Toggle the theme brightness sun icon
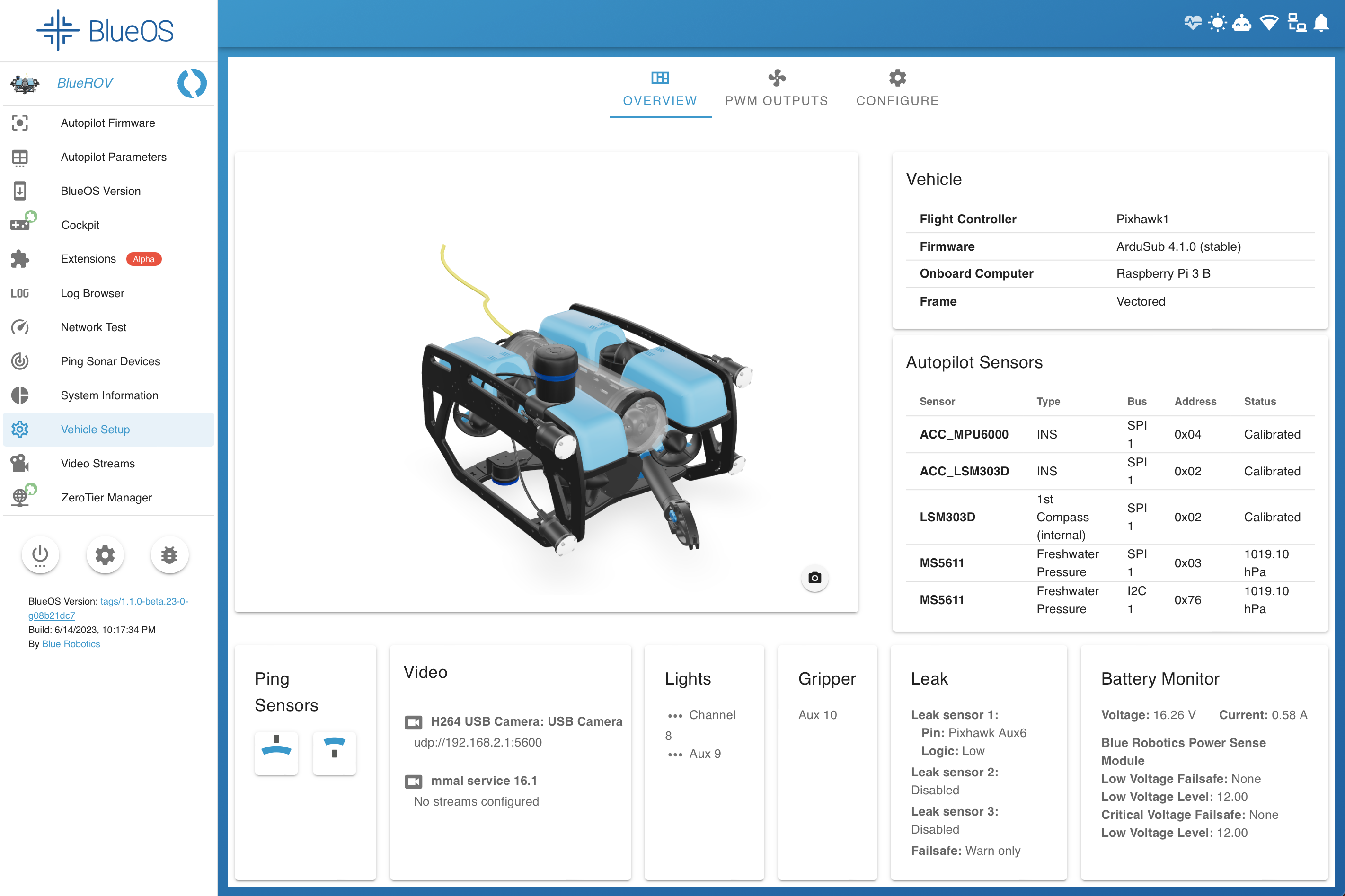This screenshot has height=896, width=1345. pyautogui.click(x=1218, y=23)
